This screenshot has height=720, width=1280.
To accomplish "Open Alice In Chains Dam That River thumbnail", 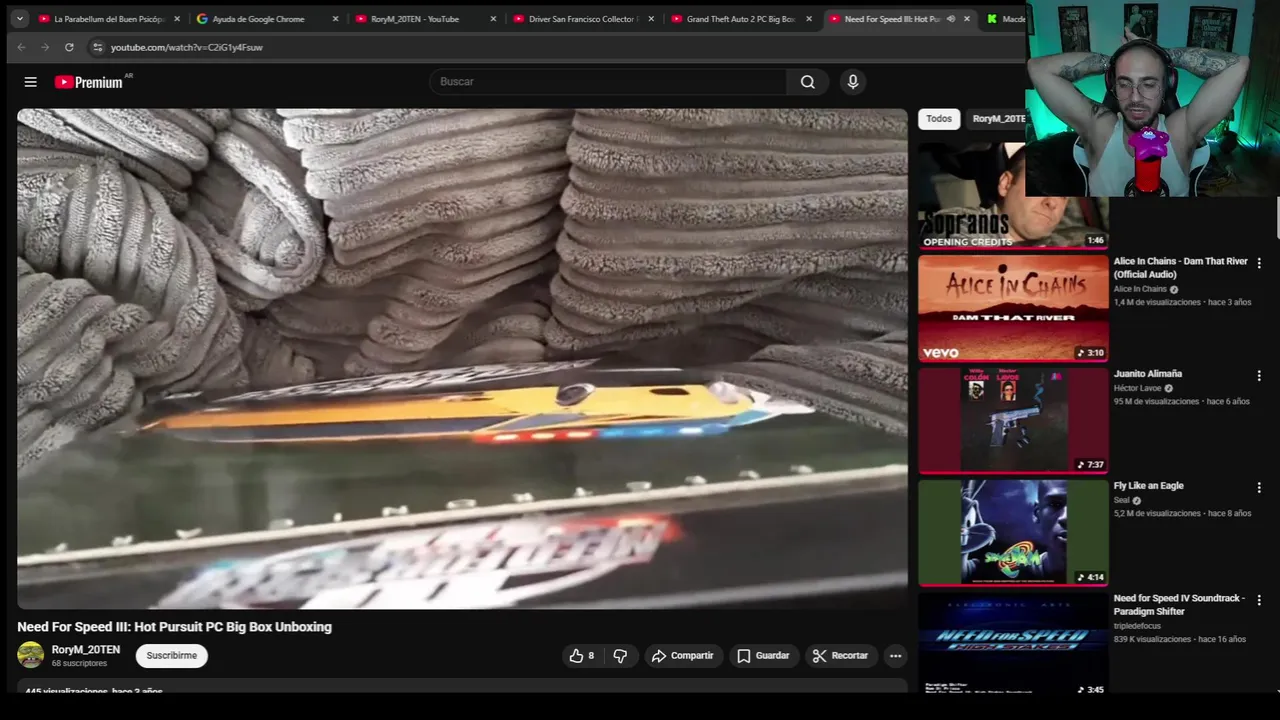I will tap(1013, 307).
